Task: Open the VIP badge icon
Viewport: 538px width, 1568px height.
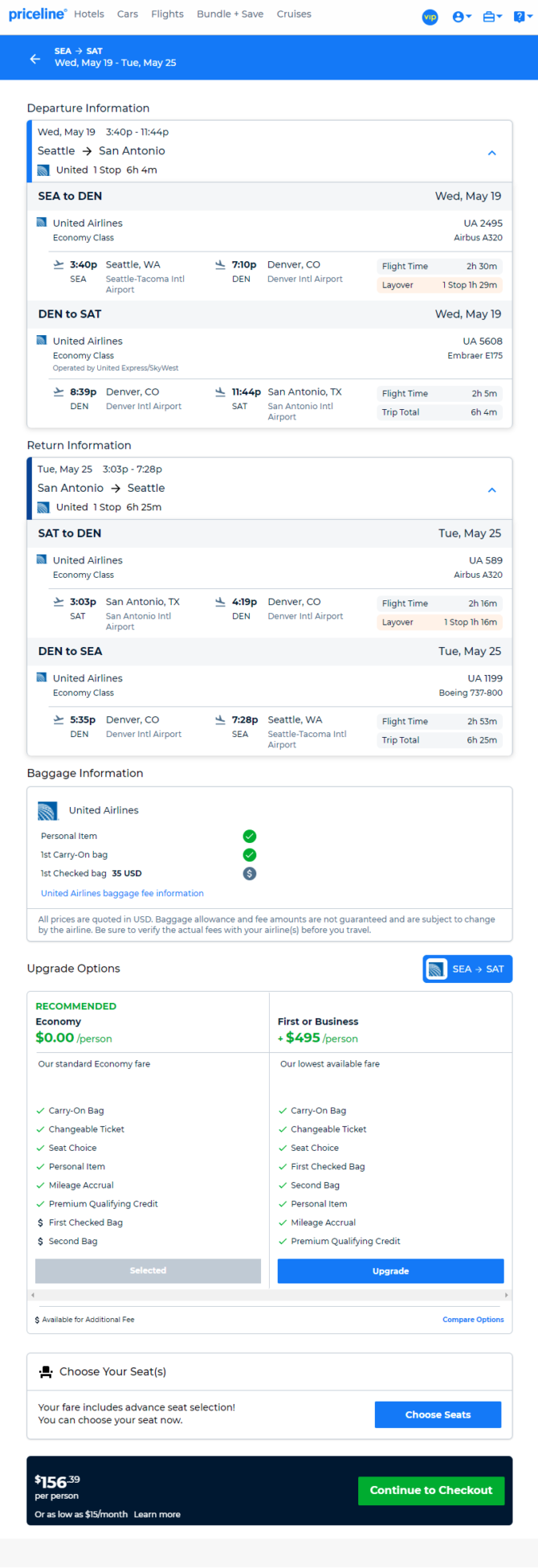Action: (x=430, y=17)
